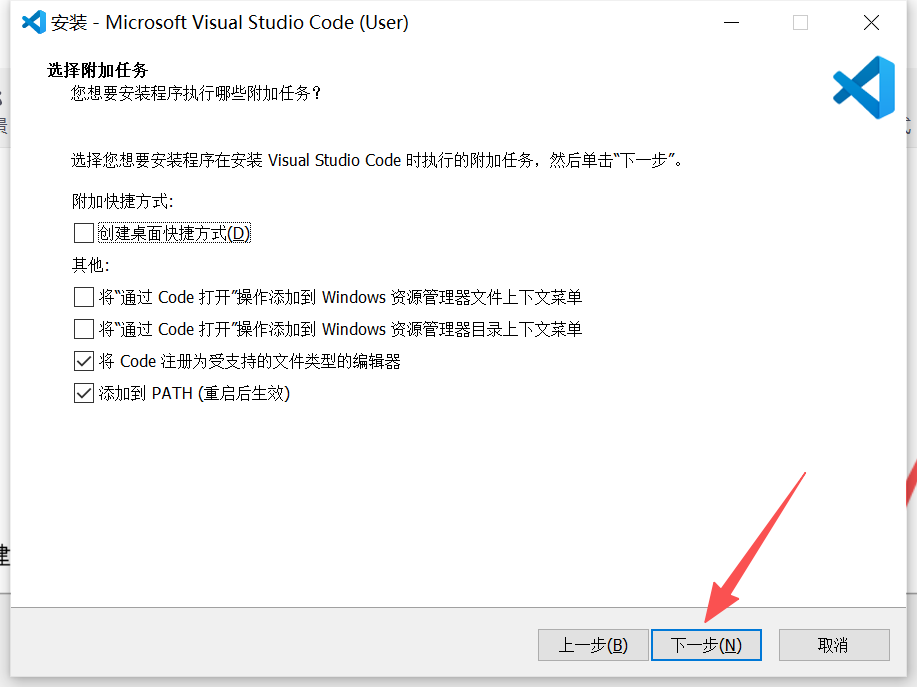Minimize the installer window
917x687 pixels.
tap(731, 23)
